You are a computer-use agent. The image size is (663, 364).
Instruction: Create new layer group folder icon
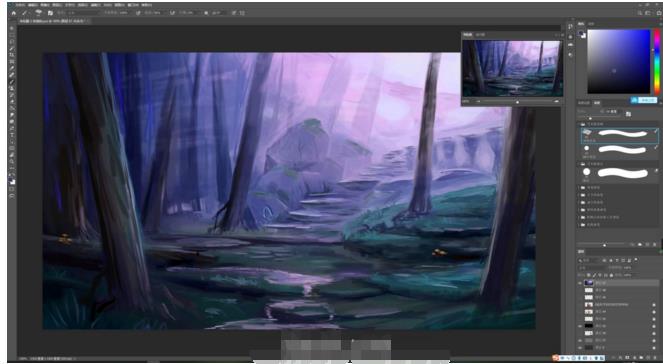[x=641, y=358]
